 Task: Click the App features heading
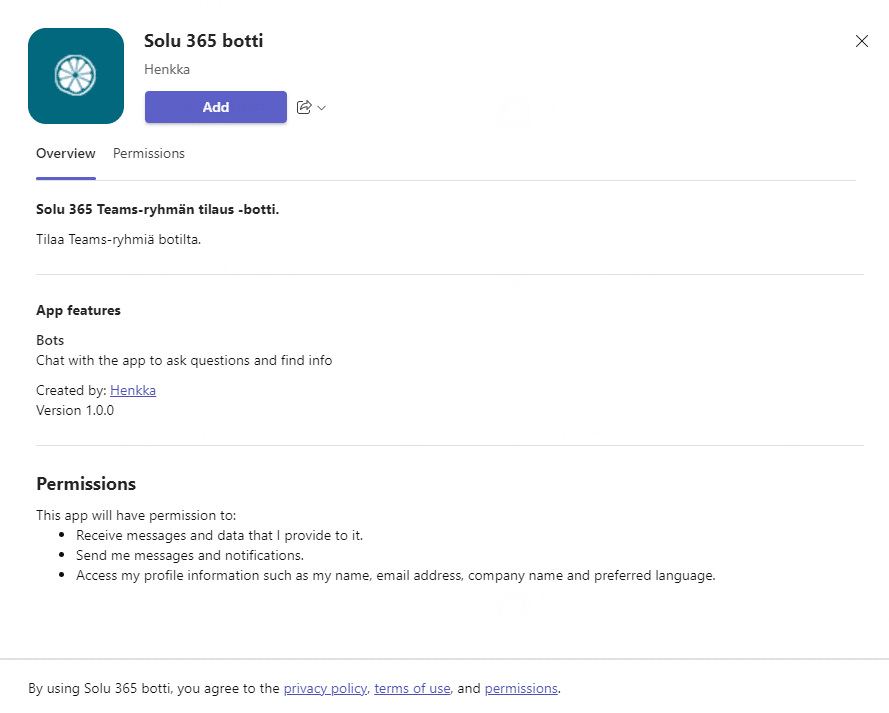coord(78,310)
